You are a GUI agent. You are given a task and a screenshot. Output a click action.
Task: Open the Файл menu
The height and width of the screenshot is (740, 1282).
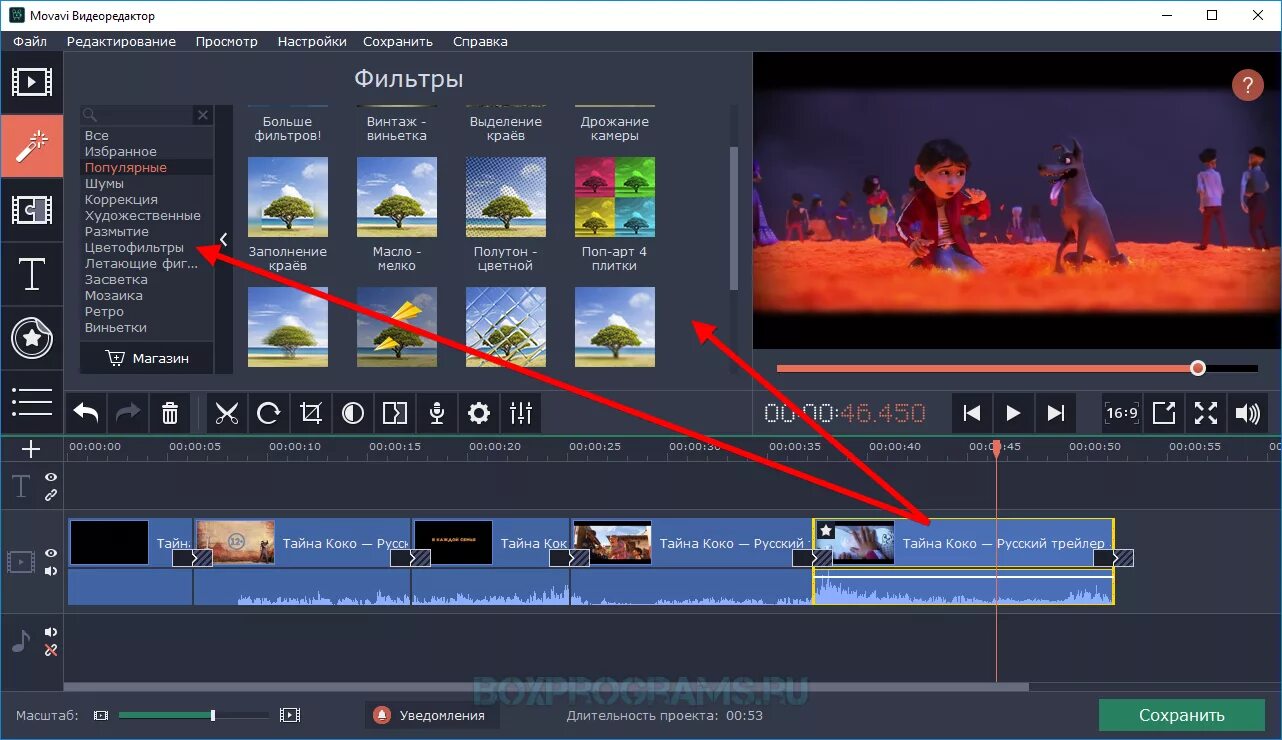click(30, 41)
